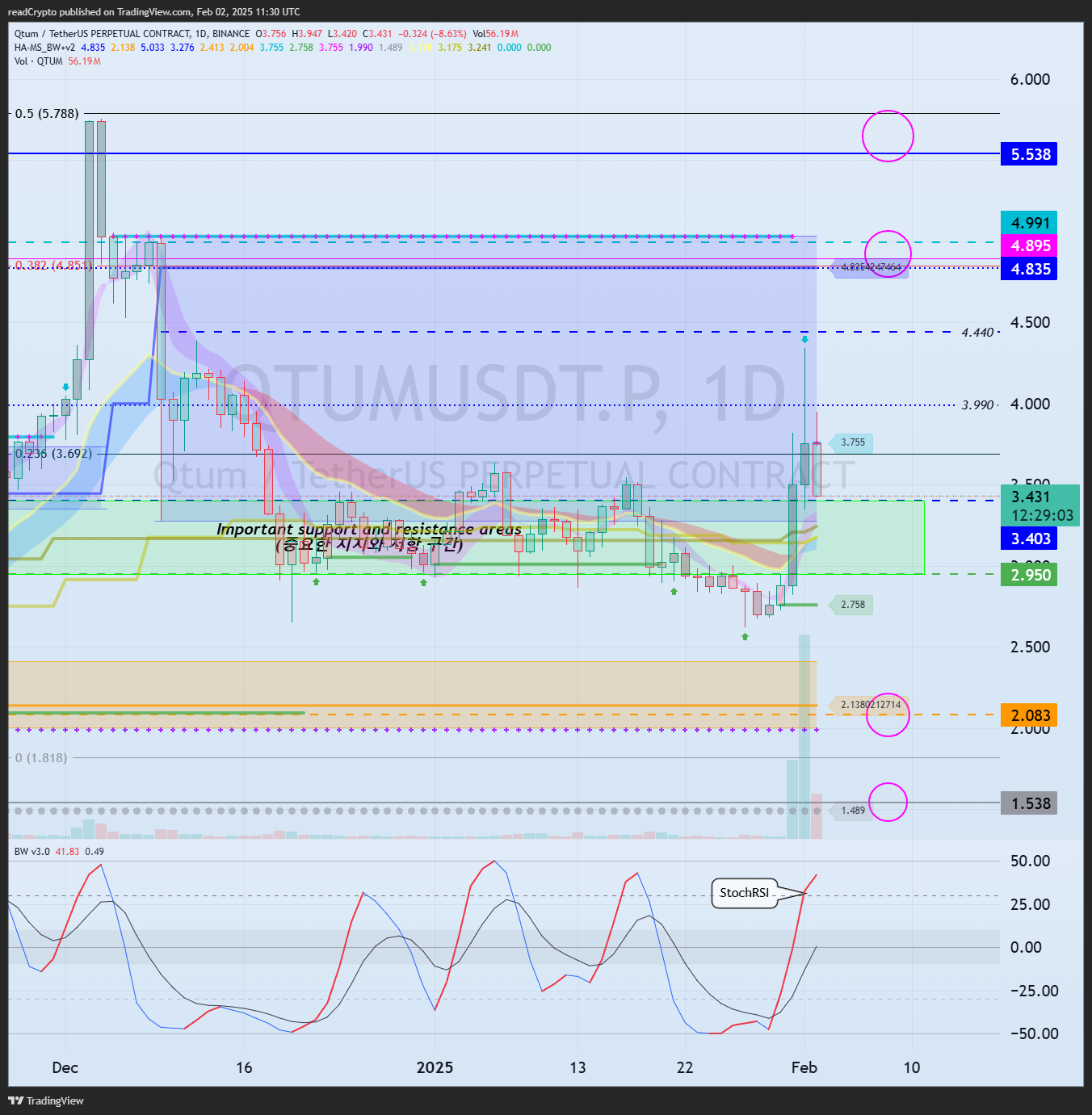This screenshot has width=1092, height=1115.
Task: Click the blue 5.538 price label
Action: click(x=1029, y=154)
